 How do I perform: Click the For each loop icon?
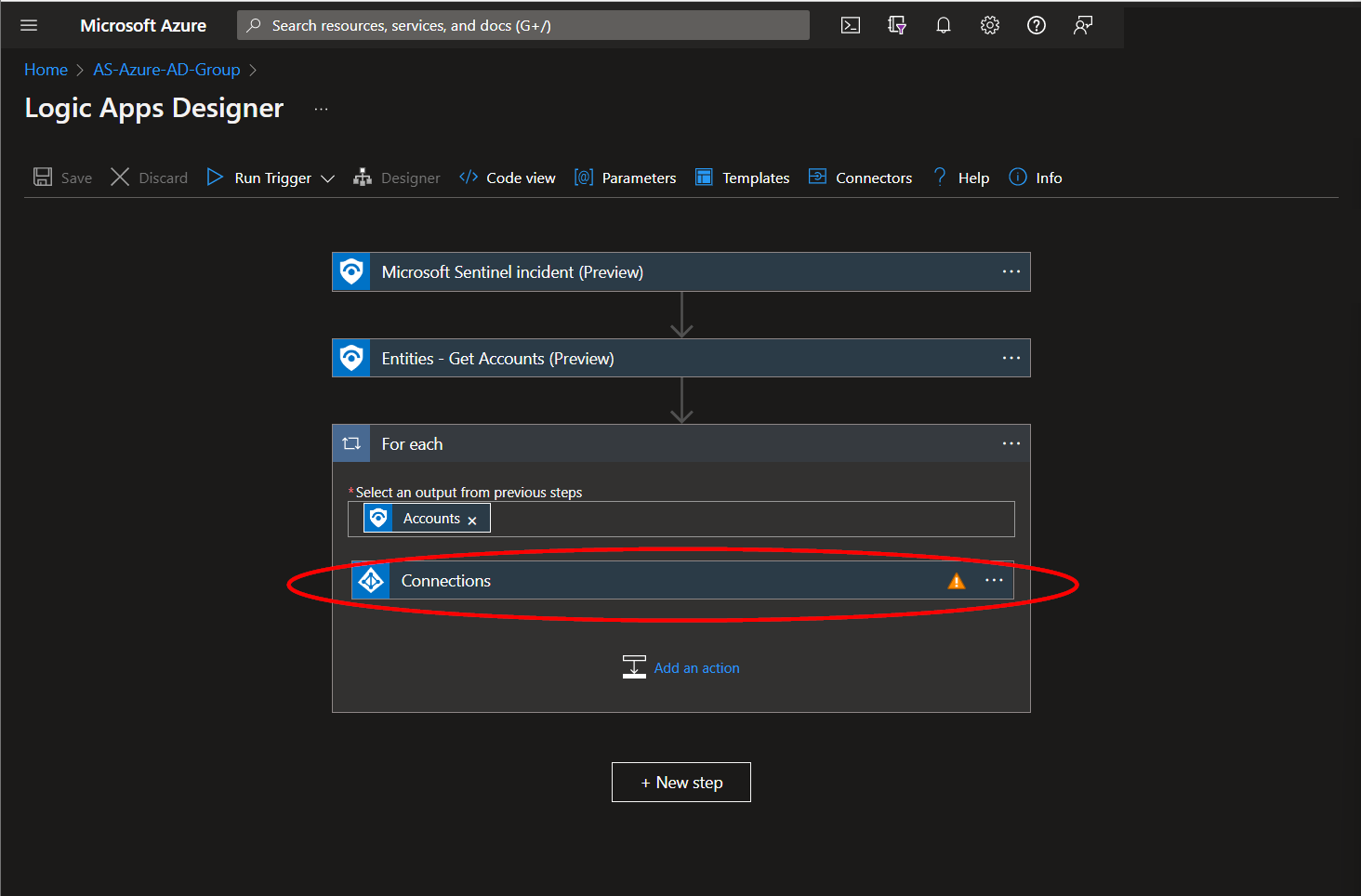tap(351, 443)
